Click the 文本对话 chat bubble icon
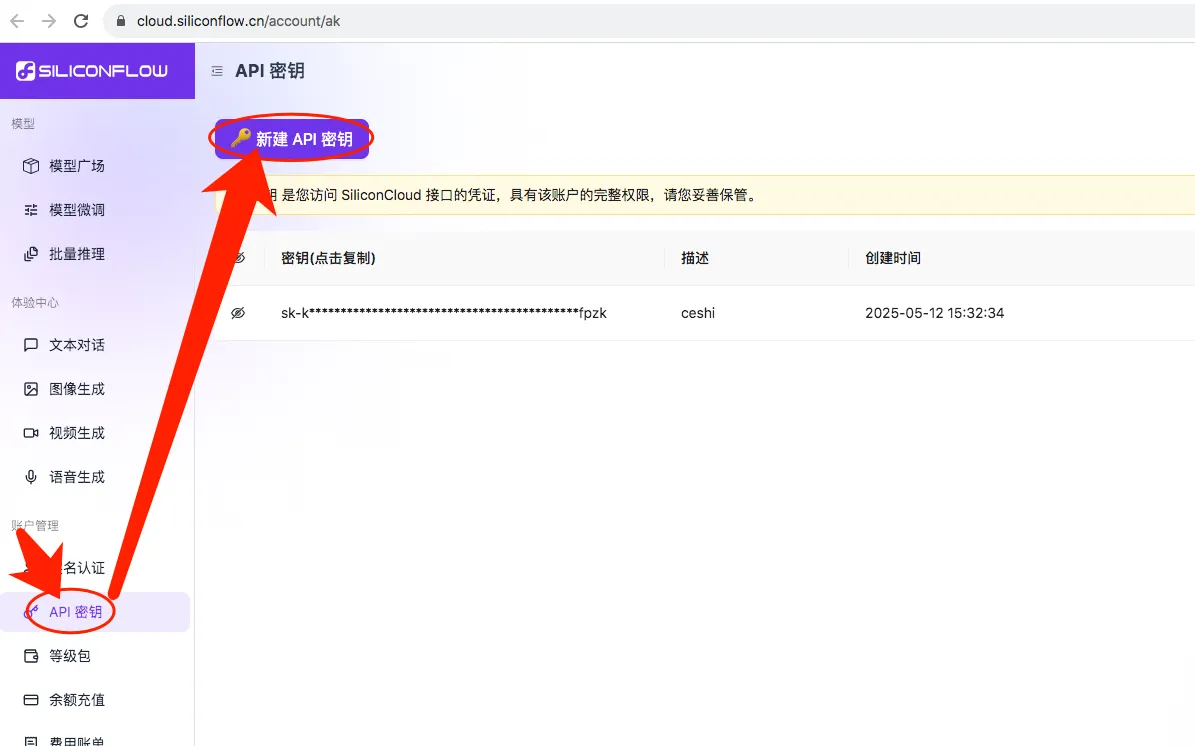Image resolution: width=1195 pixels, height=746 pixels. 30,345
